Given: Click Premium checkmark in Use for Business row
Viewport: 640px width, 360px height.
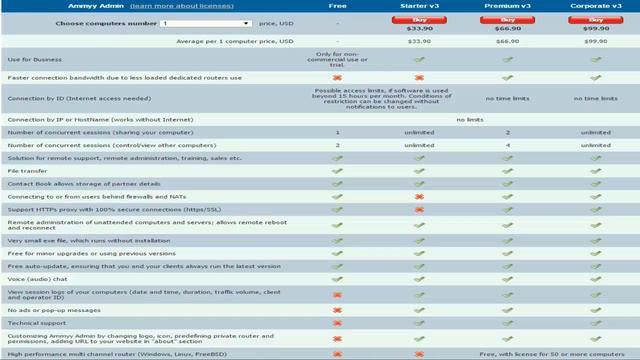Looking at the screenshot, I should tap(507, 60).
